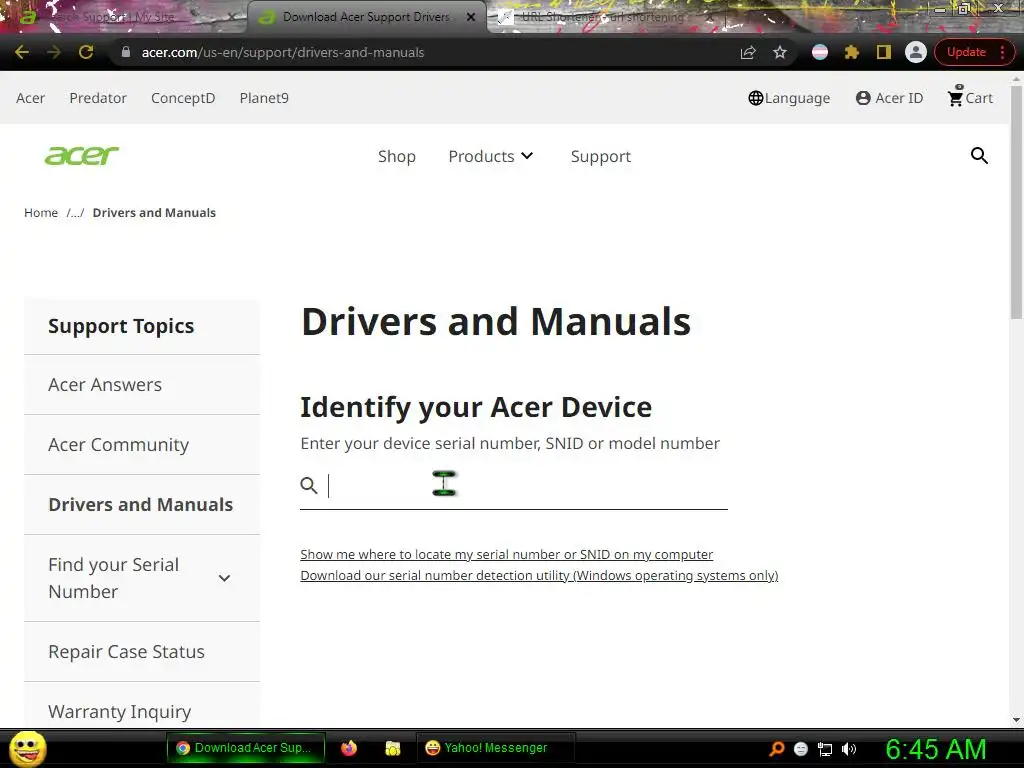Image resolution: width=1024 pixels, height=768 pixels.
Task: Select the Download Acer Sup... taskbar button
Action: [246, 748]
